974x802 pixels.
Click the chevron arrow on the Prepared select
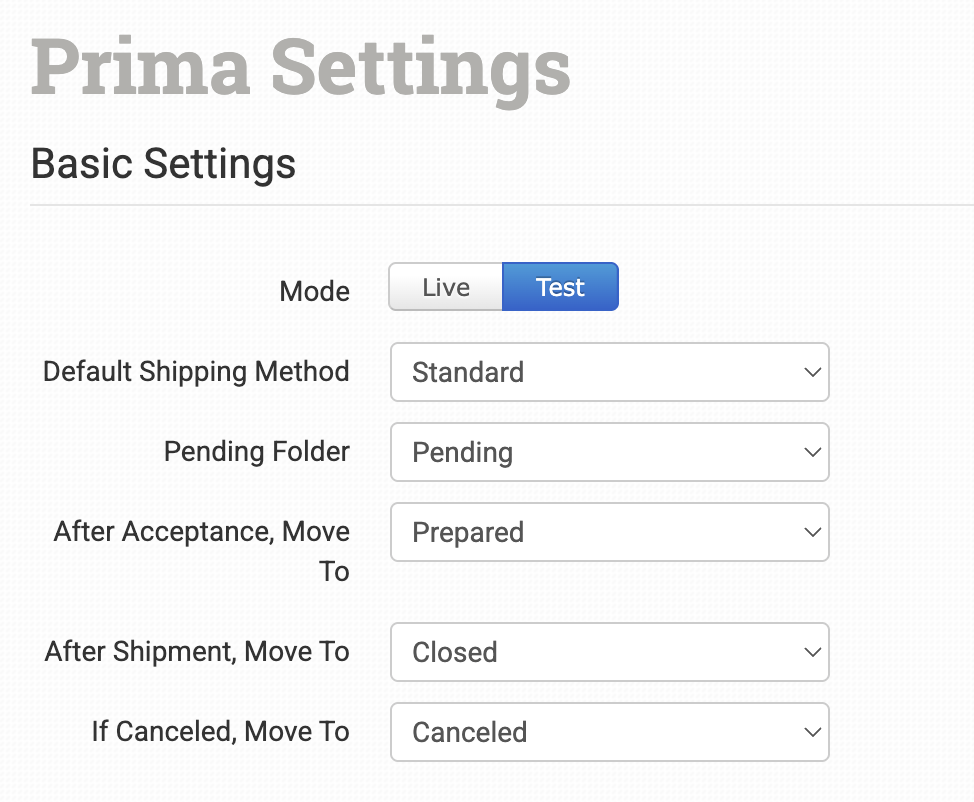(811, 532)
